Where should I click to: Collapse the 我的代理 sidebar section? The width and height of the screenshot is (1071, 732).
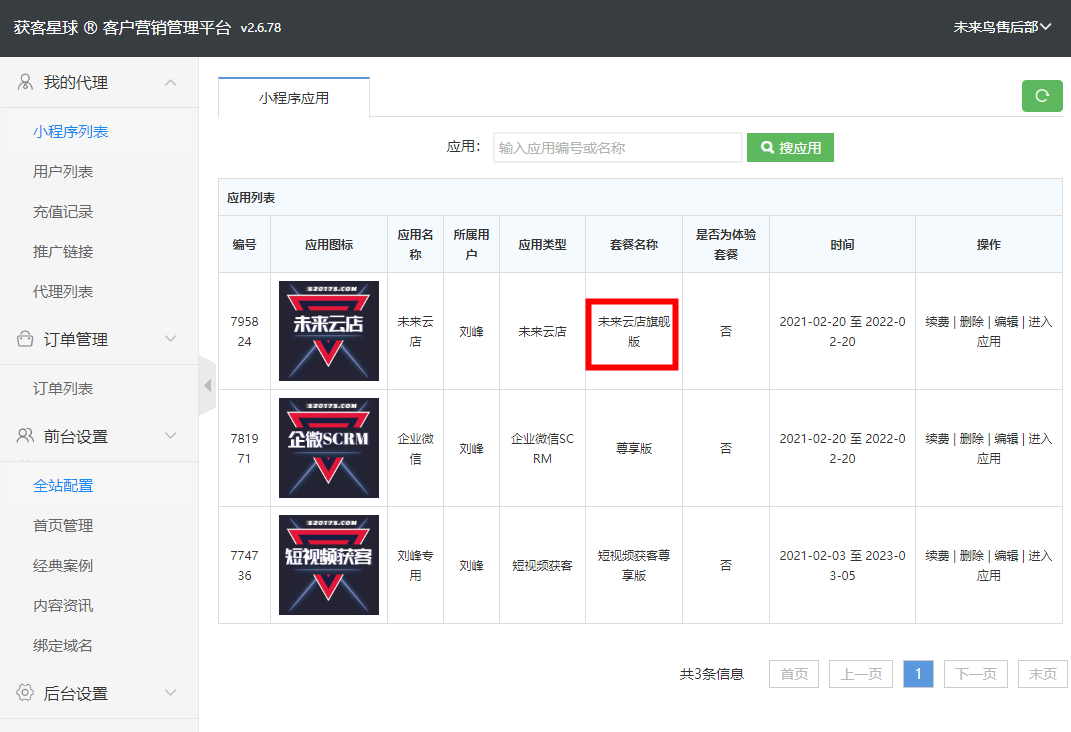[x=170, y=83]
